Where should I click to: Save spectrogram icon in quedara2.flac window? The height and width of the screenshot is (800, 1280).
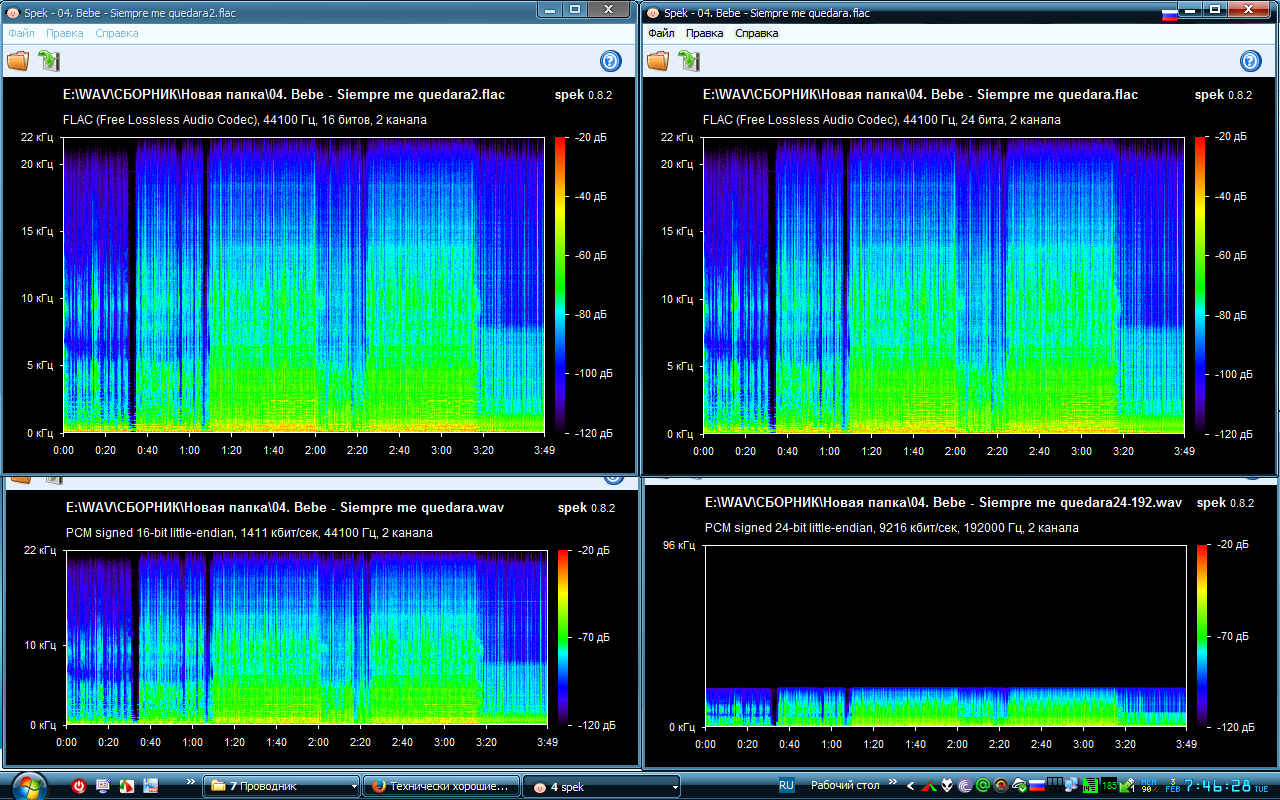tap(48, 61)
